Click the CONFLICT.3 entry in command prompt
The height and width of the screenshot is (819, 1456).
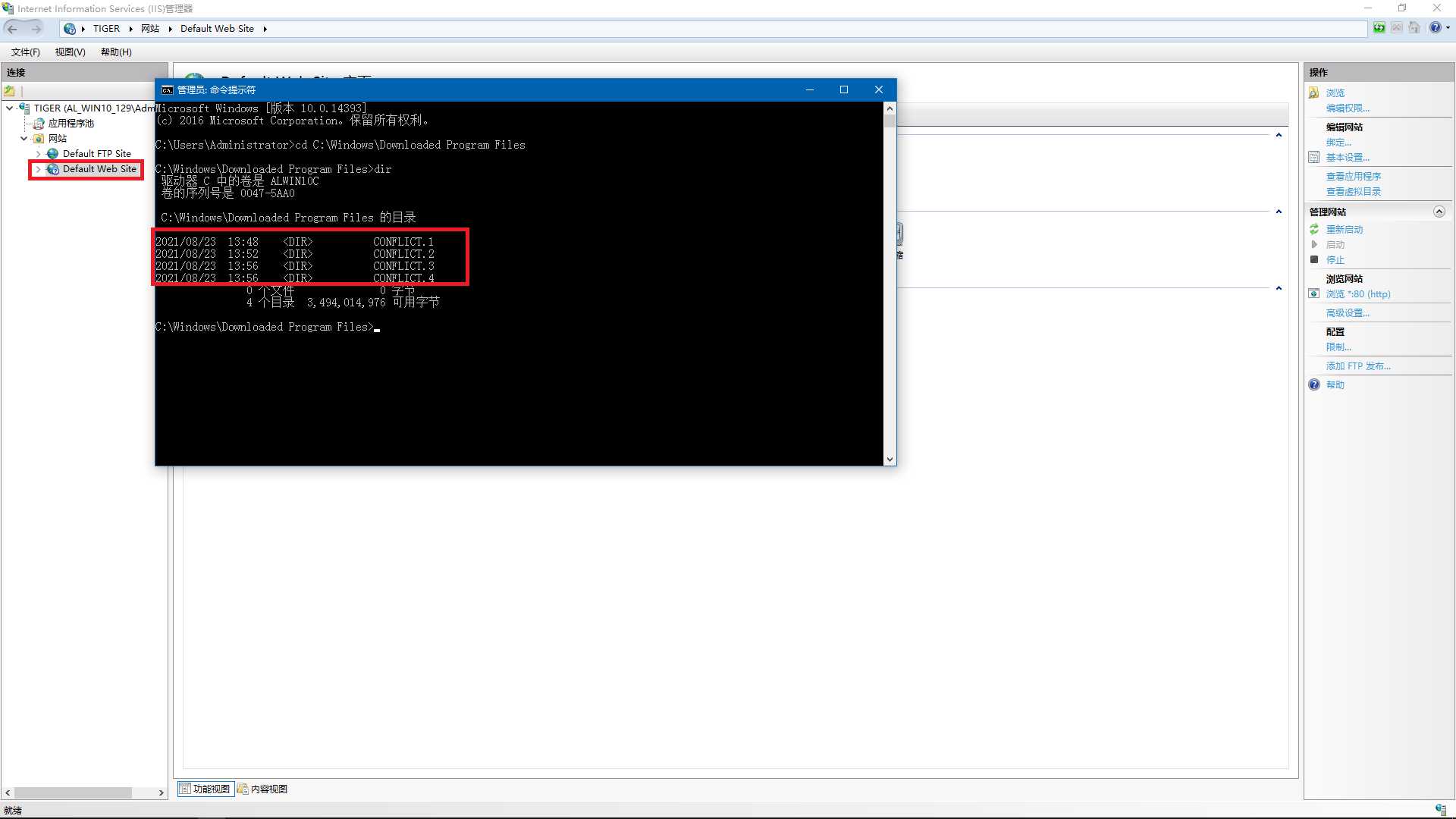[x=403, y=266]
